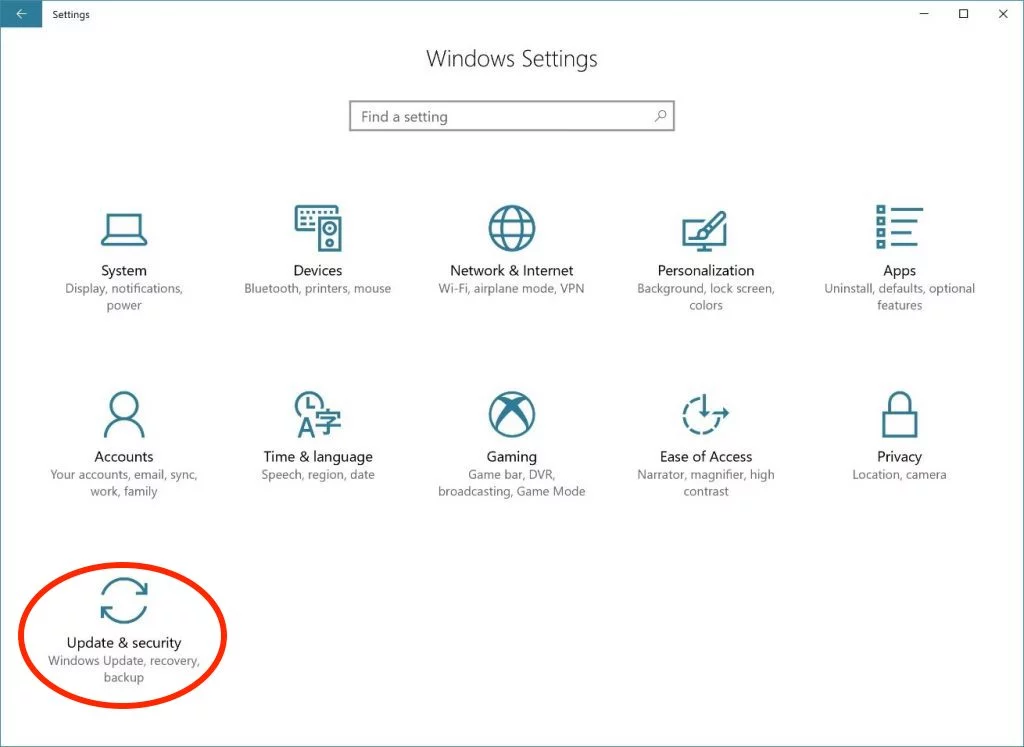The image size is (1024, 747).
Task: Click the search magnifier icon
Action: coord(660,116)
